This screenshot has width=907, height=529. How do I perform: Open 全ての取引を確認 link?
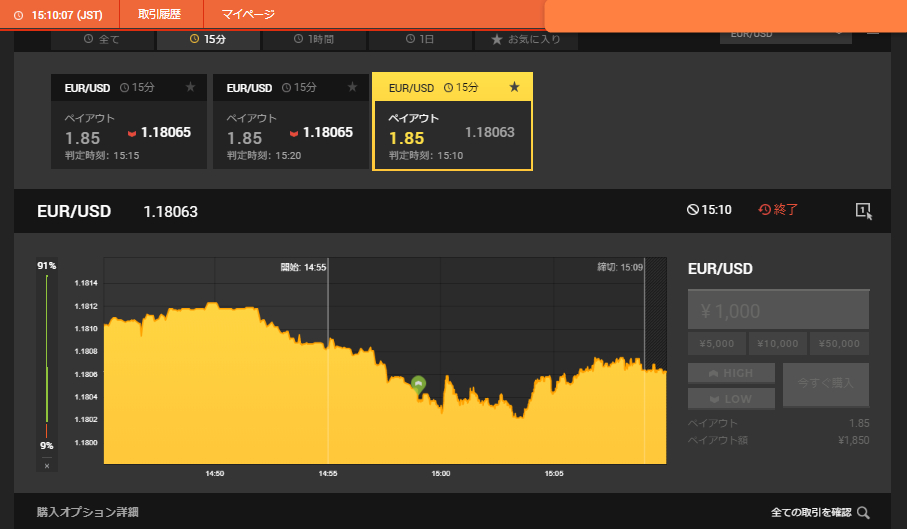(811, 512)
